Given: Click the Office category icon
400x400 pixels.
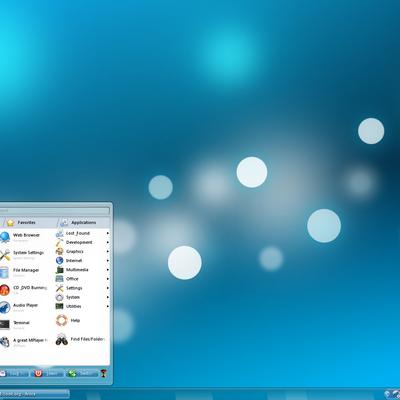Looking at the screenshot, I should coord(59,279).
